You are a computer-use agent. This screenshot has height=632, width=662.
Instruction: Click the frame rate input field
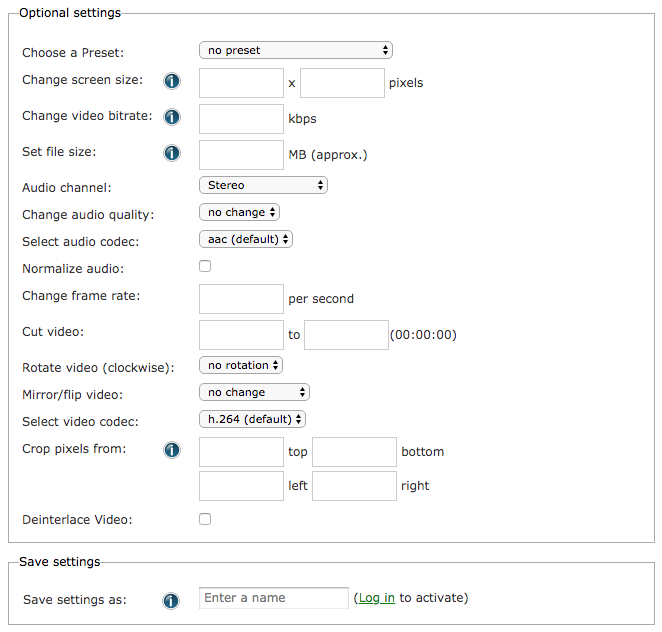(x=242, y=299)
